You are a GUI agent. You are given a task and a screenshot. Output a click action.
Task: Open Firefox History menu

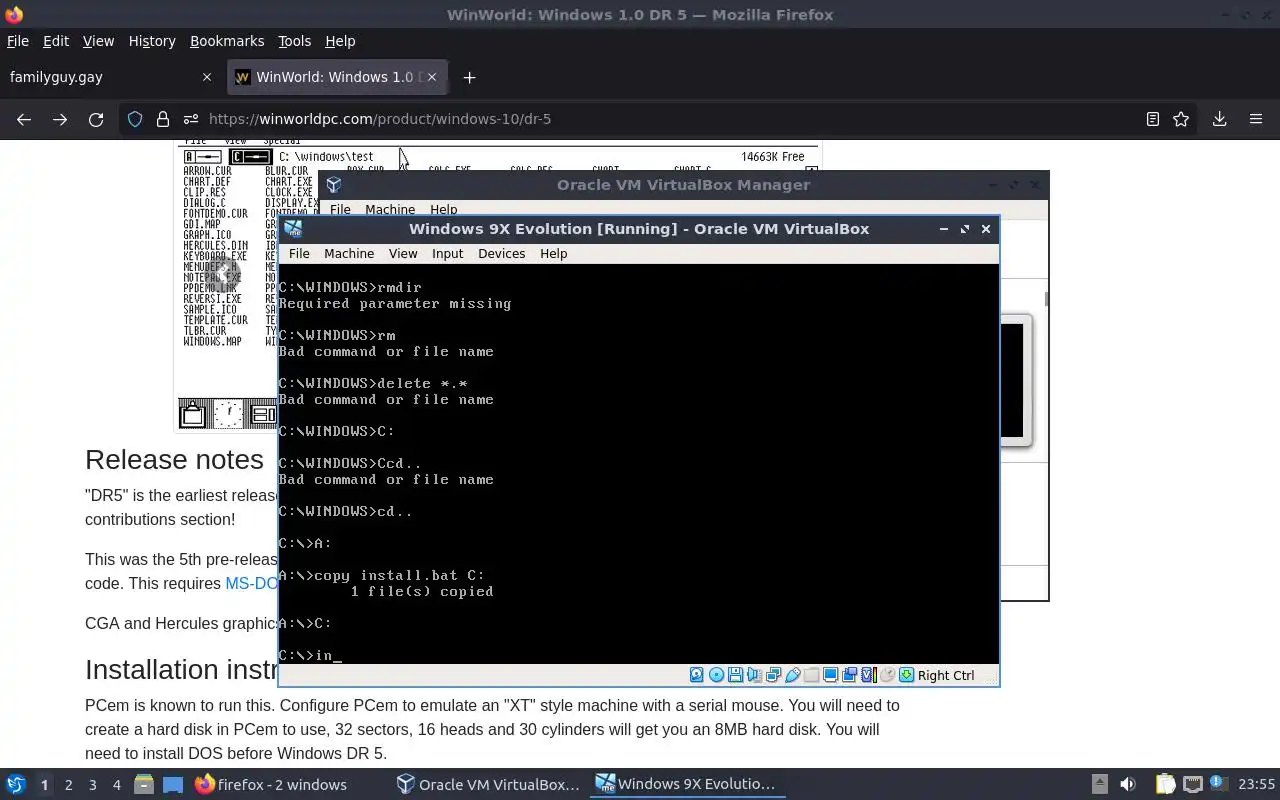pos(152,41)
